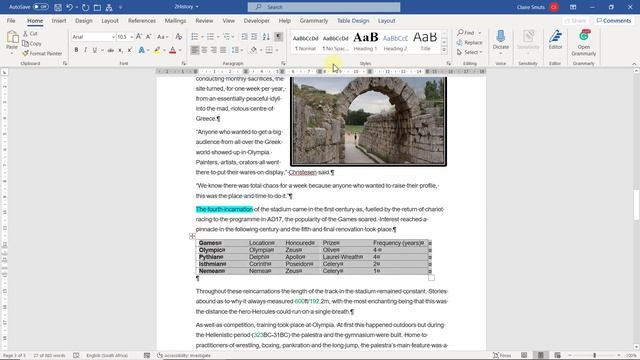Image resolution: width=640 pixels, height=360 pixels.
Task: Toggle Bold formatting
Action: 76,50
